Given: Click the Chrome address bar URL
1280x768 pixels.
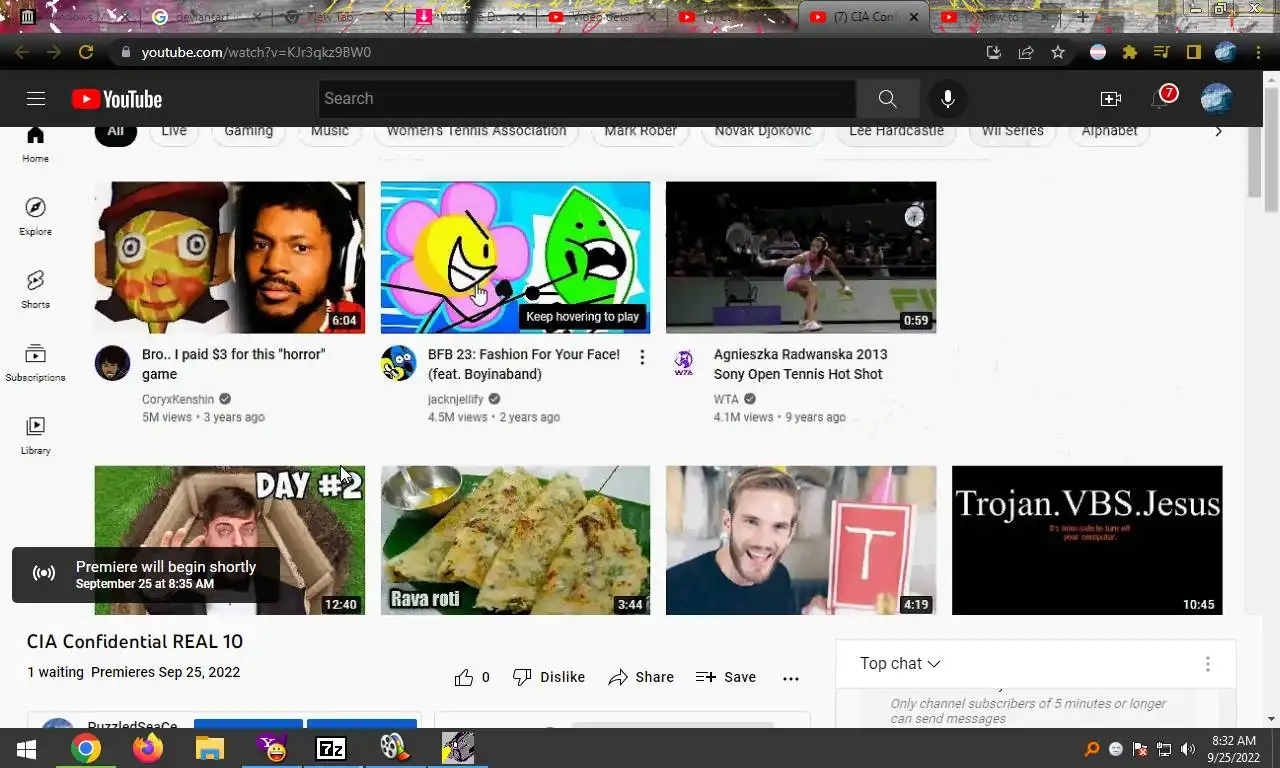Looking at the screenshot, I should 256,52.
